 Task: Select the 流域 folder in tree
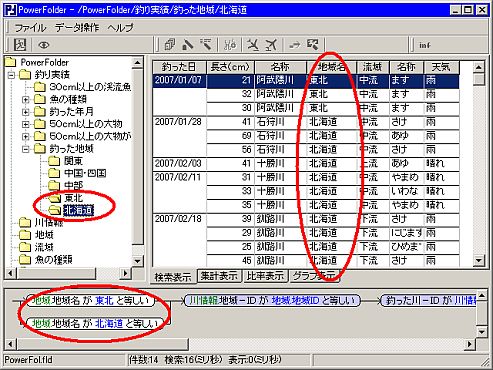(44, 247)
